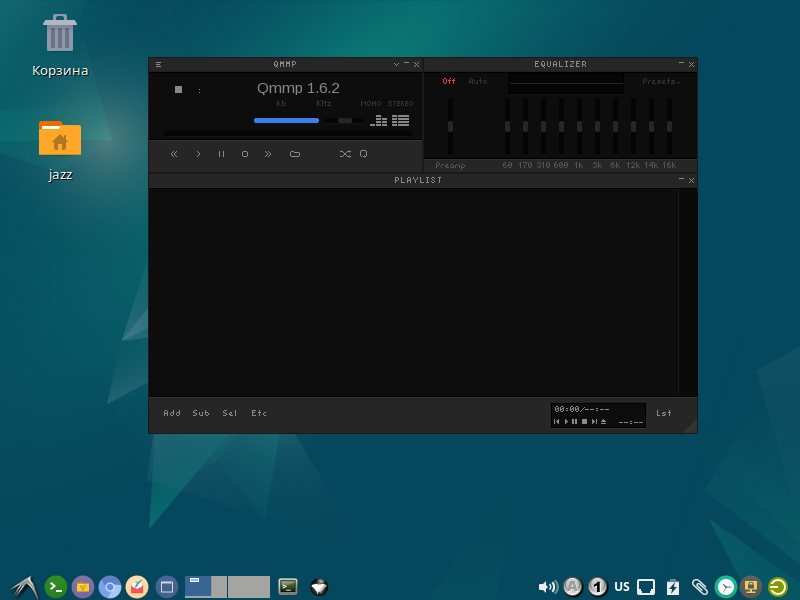Toggle repeat playlist mode

(x=363, y=154)
